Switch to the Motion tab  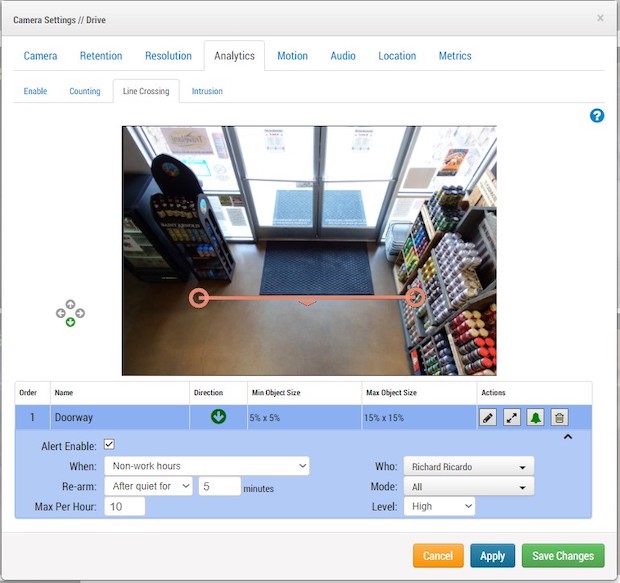[x=292, y=56]
